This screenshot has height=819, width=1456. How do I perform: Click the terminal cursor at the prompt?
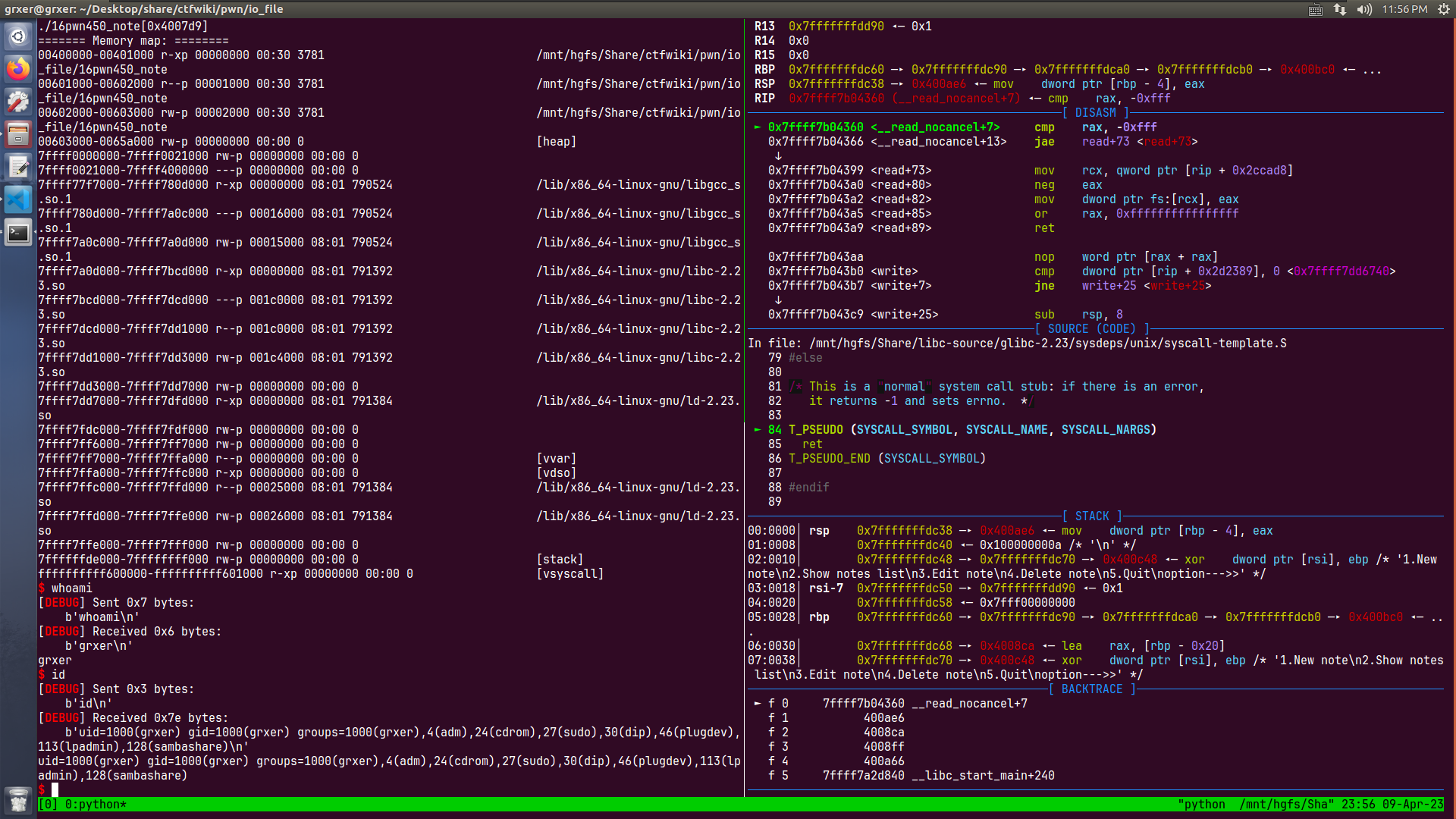pos(55,790)
